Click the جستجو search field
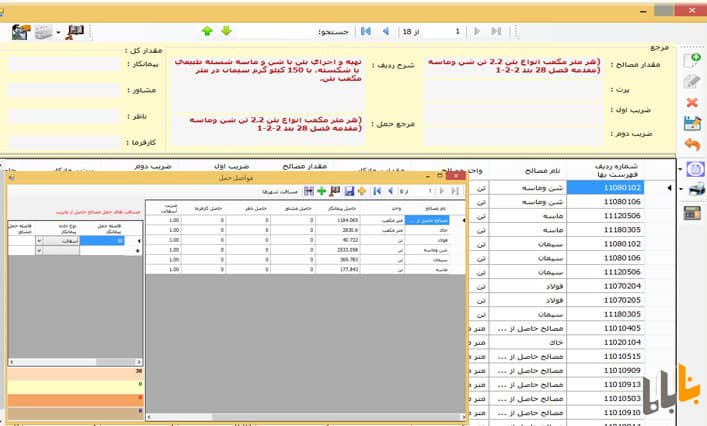This screenshot has width=707, height=426. point(278,32)
